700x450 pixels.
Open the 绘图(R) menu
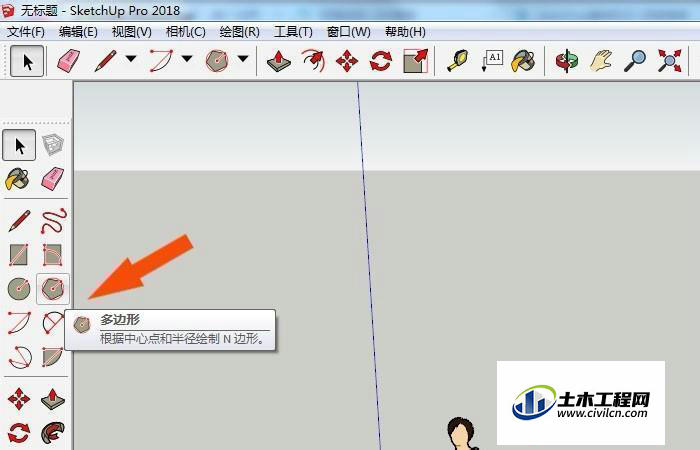pos(240,32)
